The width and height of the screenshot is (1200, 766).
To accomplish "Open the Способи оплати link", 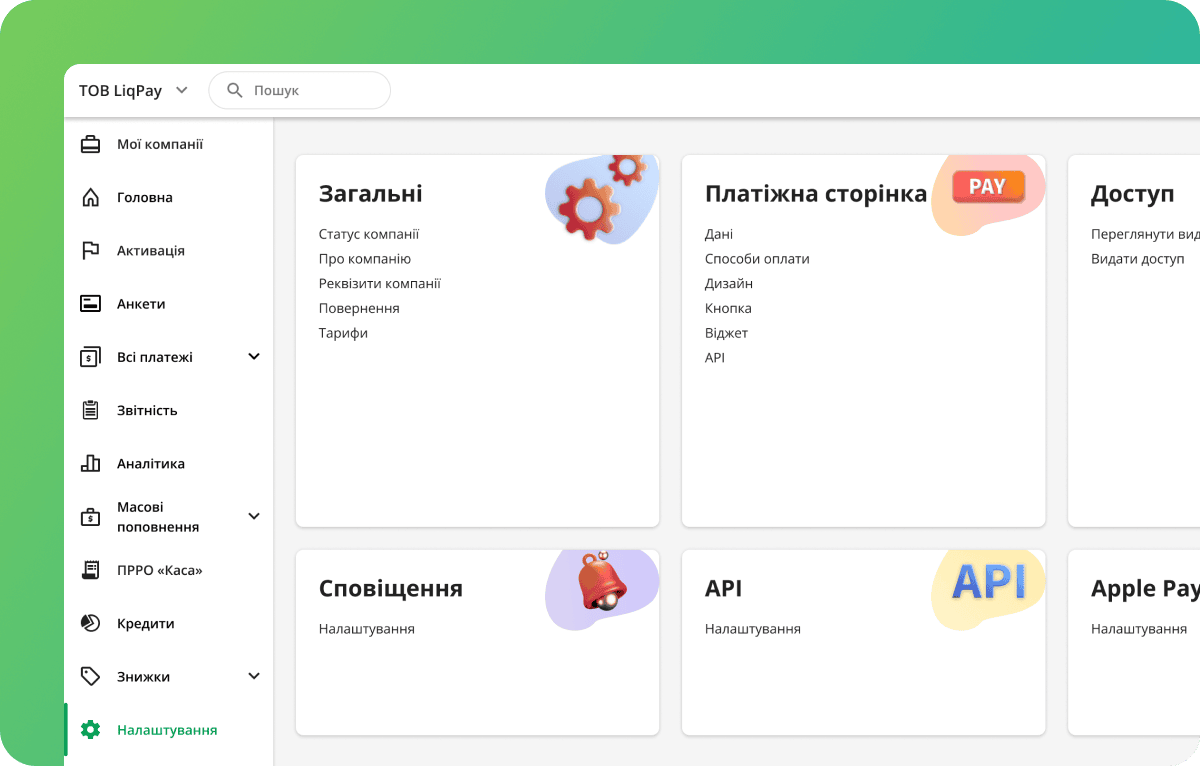I will 757,259.
